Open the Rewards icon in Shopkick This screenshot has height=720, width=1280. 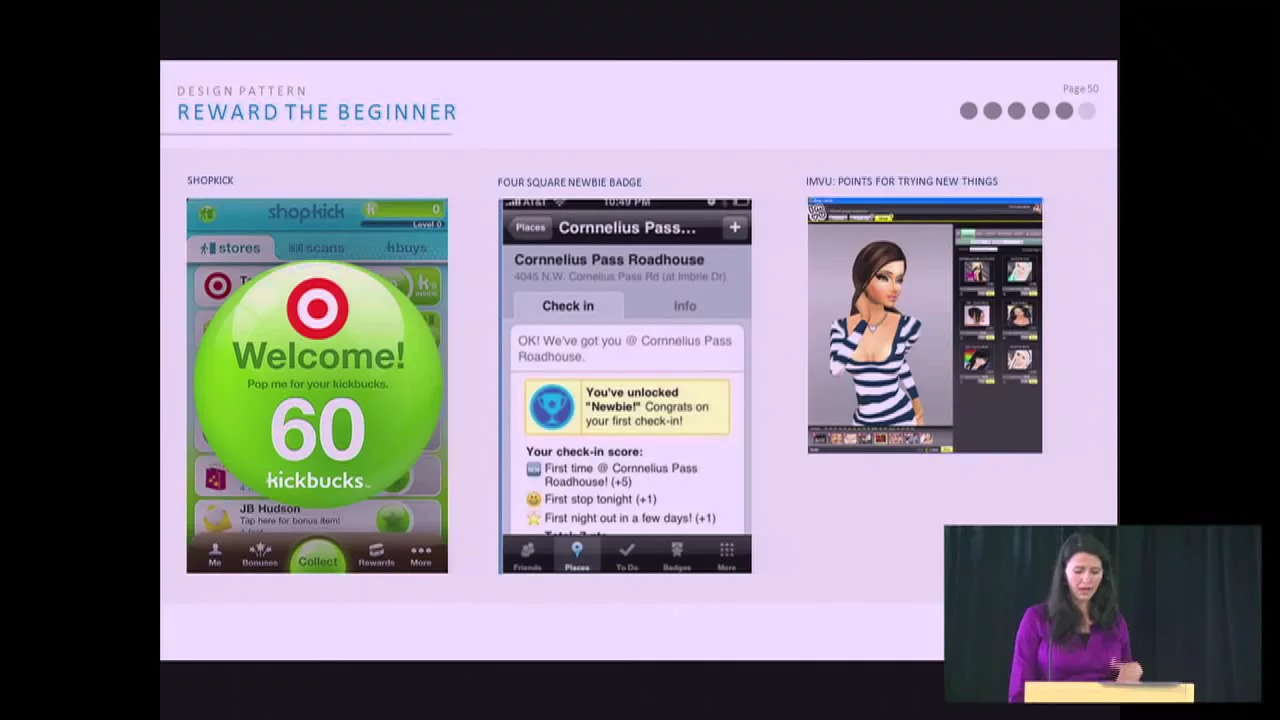click(x=376, y=555)
